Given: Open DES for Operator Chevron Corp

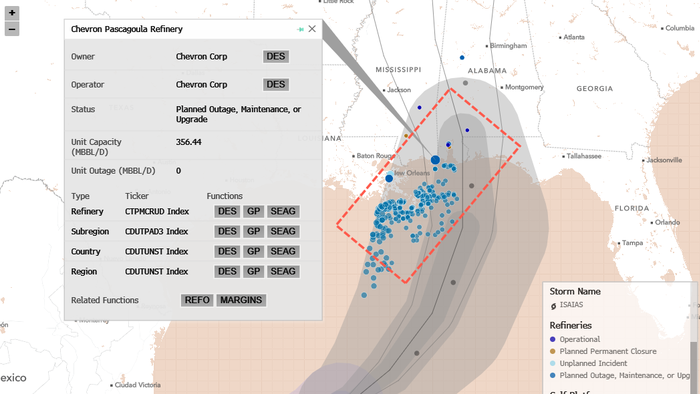Looking at the screenshot, I should point(275,85).
